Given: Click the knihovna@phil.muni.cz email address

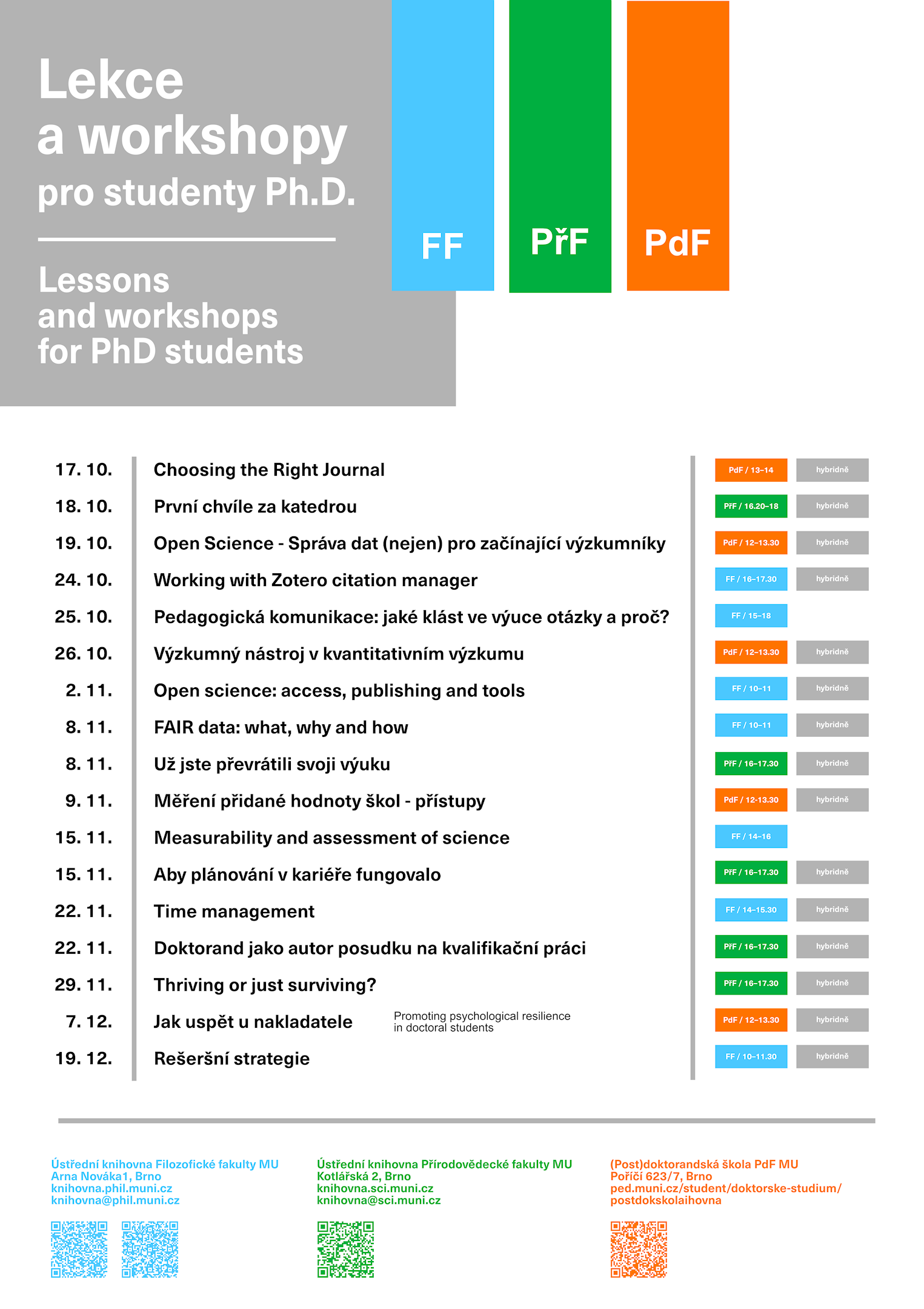Looking at the screenshot, I should [x=115, y=1201].
